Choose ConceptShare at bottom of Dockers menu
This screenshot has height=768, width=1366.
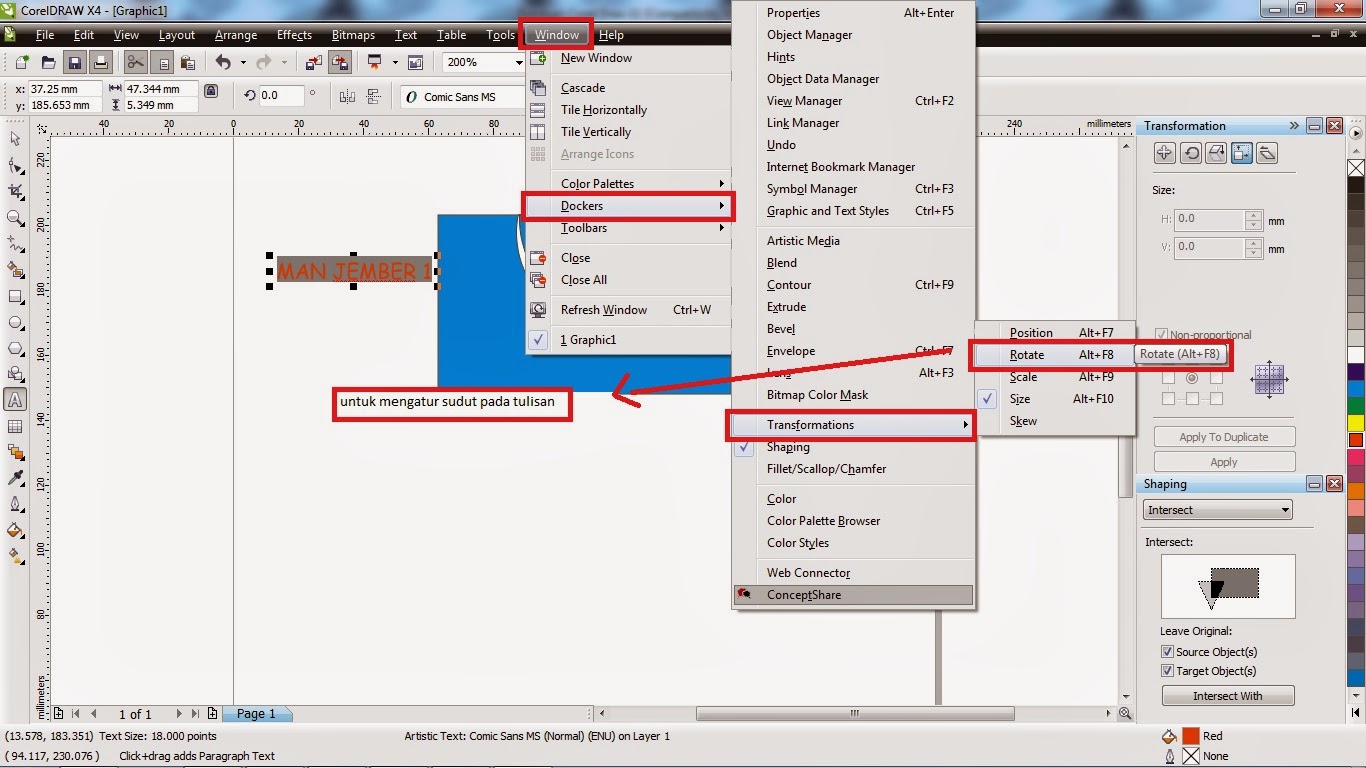[x=853, y=595]
